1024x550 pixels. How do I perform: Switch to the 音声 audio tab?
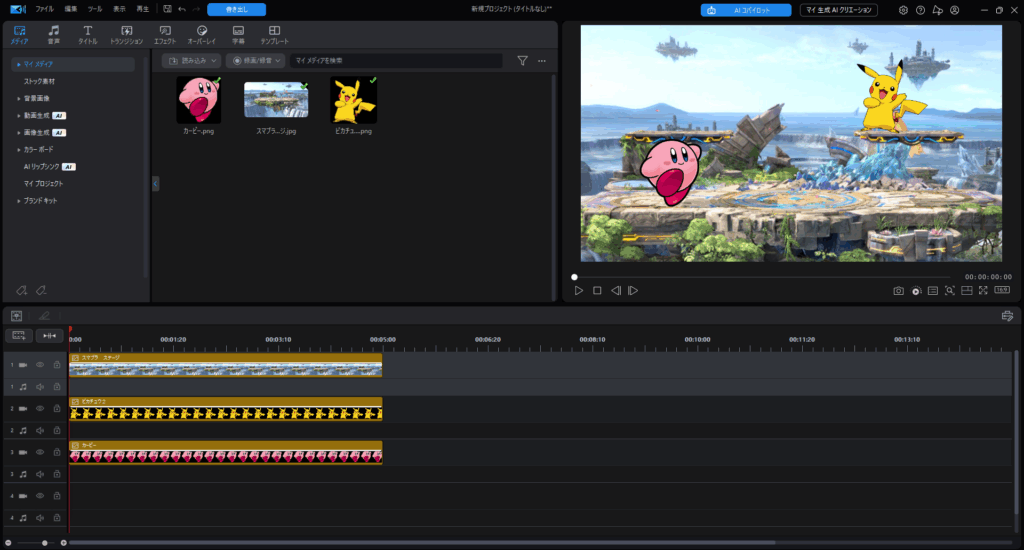pos(54,35)
